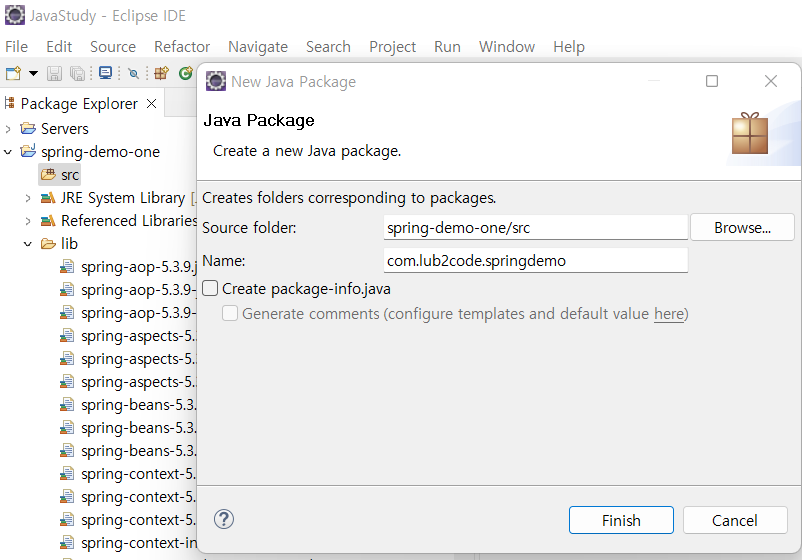Expand the JRE System Library node
Viewport: 802px width, 560px height.
28,198
